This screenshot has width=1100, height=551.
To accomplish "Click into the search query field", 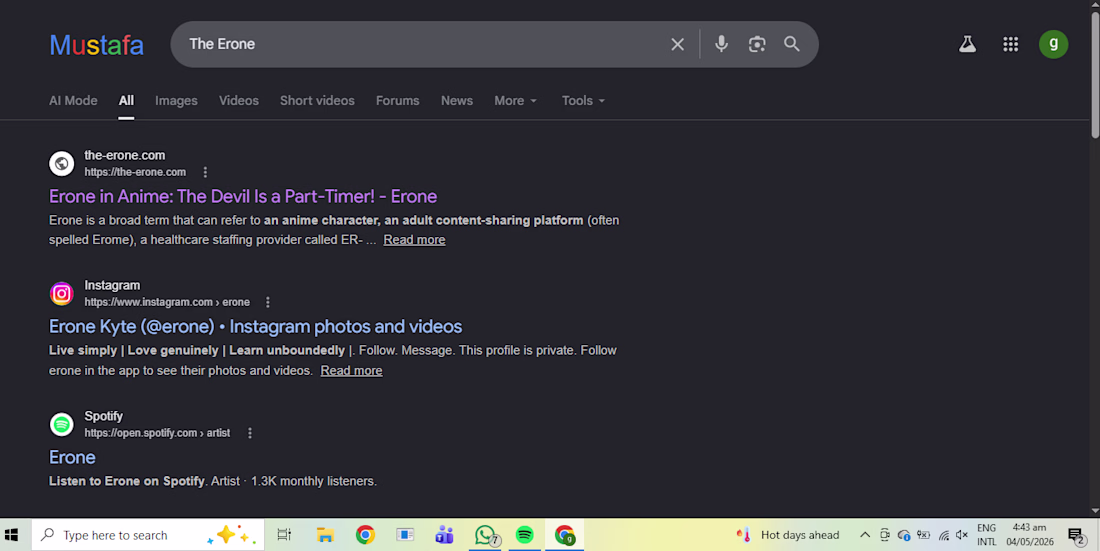I will point(421,44).
